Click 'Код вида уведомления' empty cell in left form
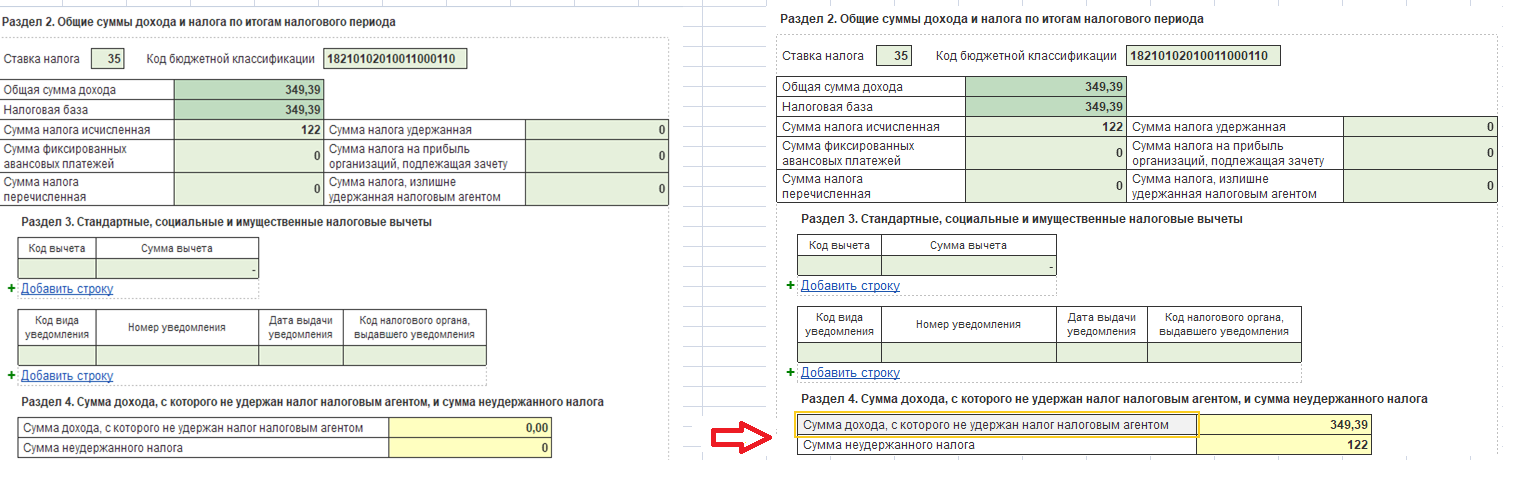Image resolution: width=1519 pixels, height=488 pixels. pyautogui.click(x=58, y=355)
